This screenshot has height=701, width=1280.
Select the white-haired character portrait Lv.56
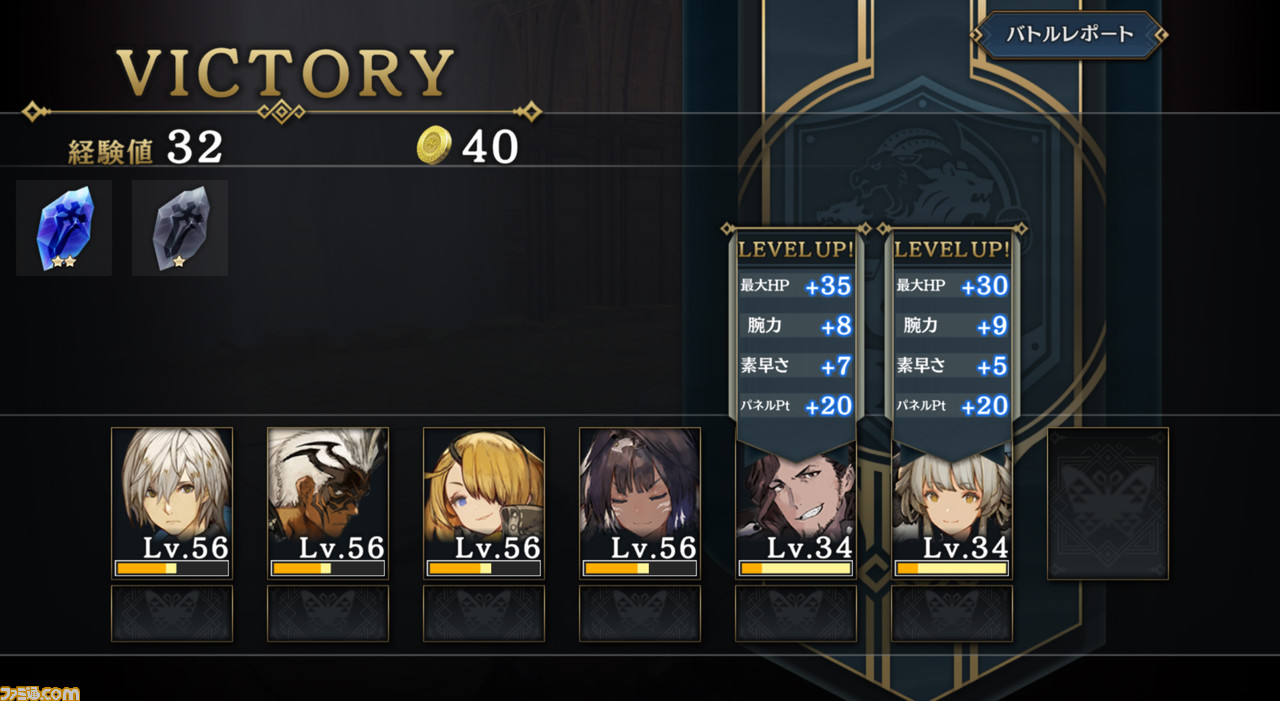pos(172,503)
